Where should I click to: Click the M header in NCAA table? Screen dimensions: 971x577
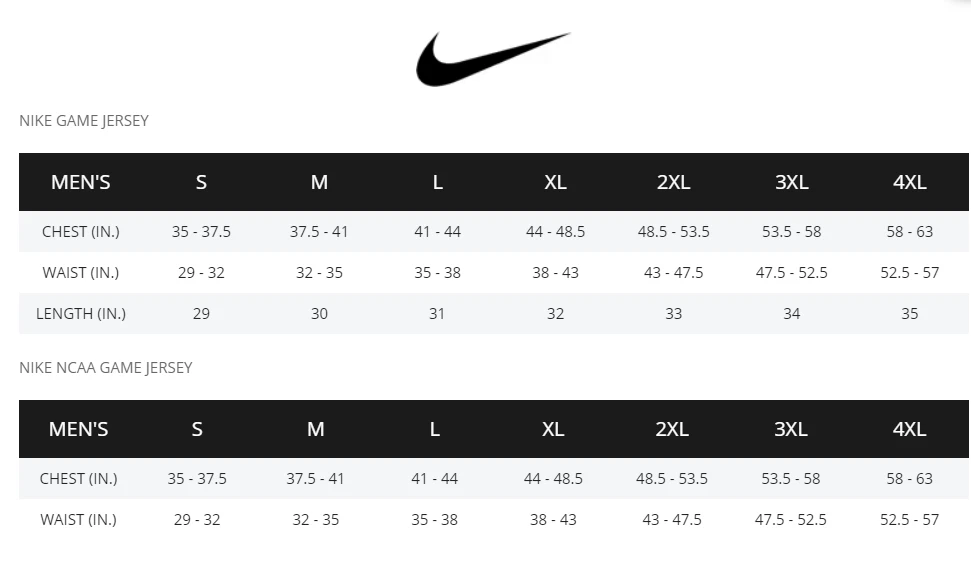316,429
